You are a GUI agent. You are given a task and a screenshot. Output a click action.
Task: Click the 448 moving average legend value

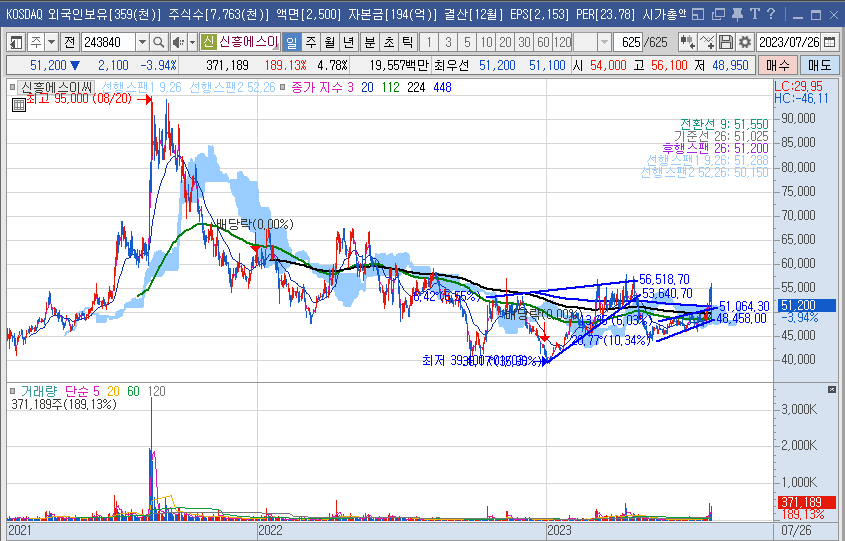coord(442,87)
